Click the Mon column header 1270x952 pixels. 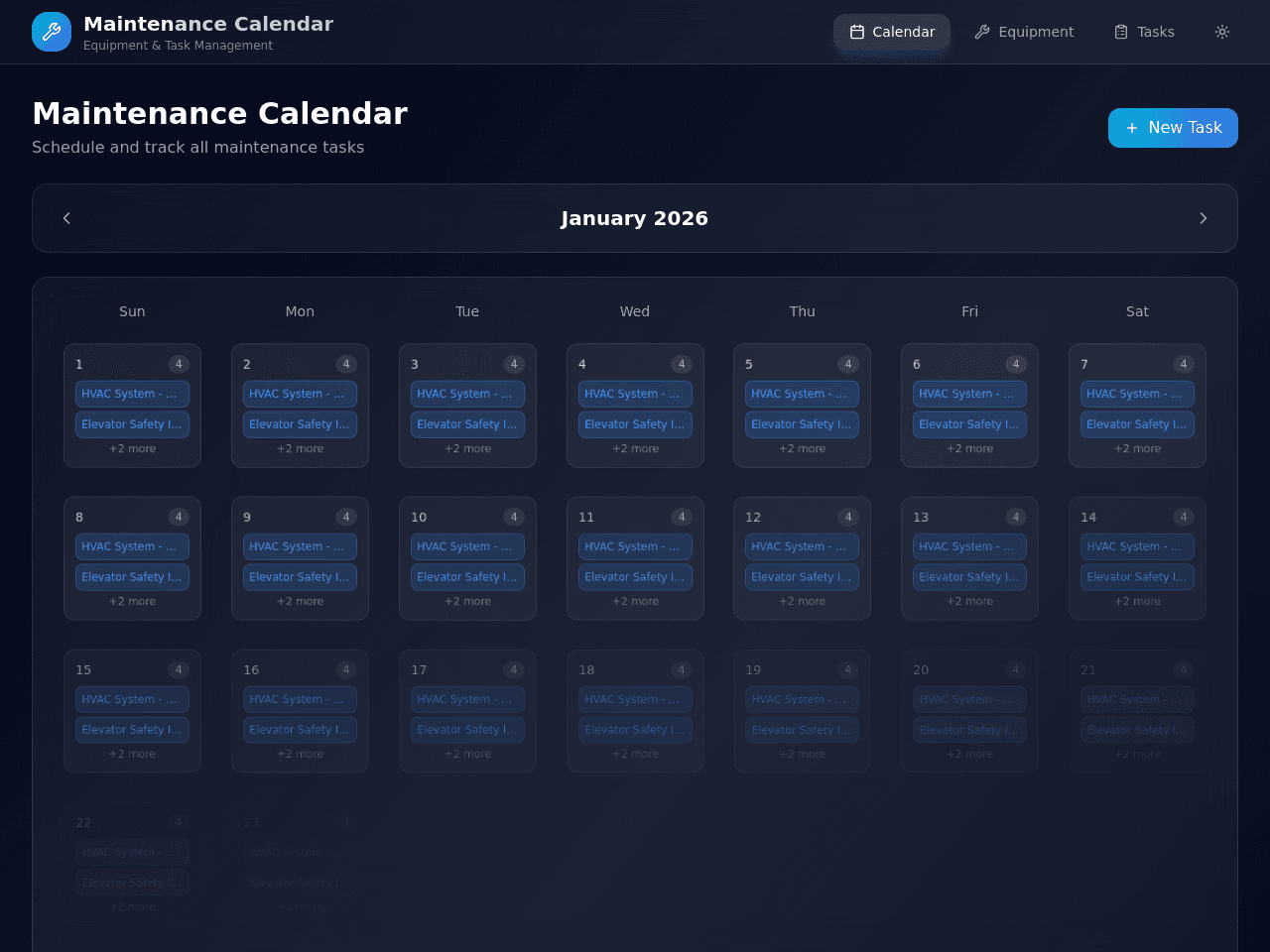click(300, 311)
